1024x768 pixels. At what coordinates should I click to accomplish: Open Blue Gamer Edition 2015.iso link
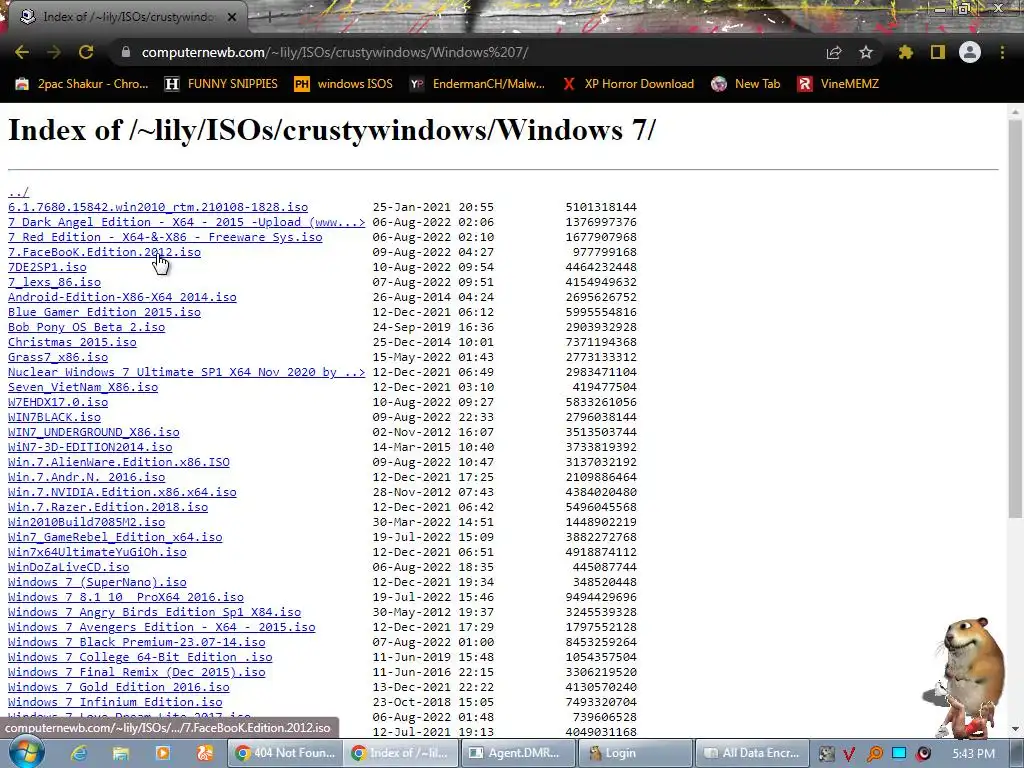104,312
